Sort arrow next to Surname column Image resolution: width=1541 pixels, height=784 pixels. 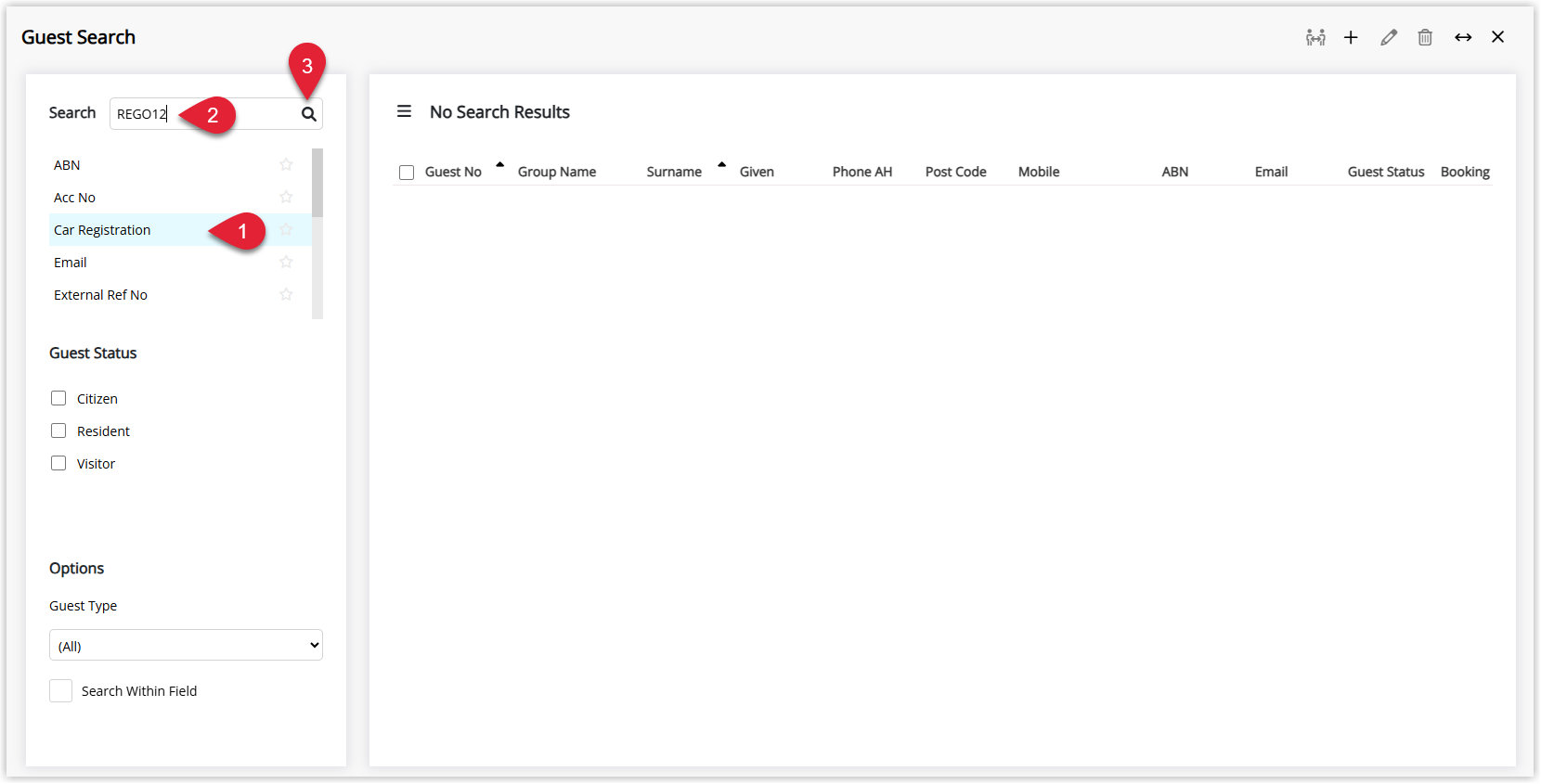click(721, 164)
